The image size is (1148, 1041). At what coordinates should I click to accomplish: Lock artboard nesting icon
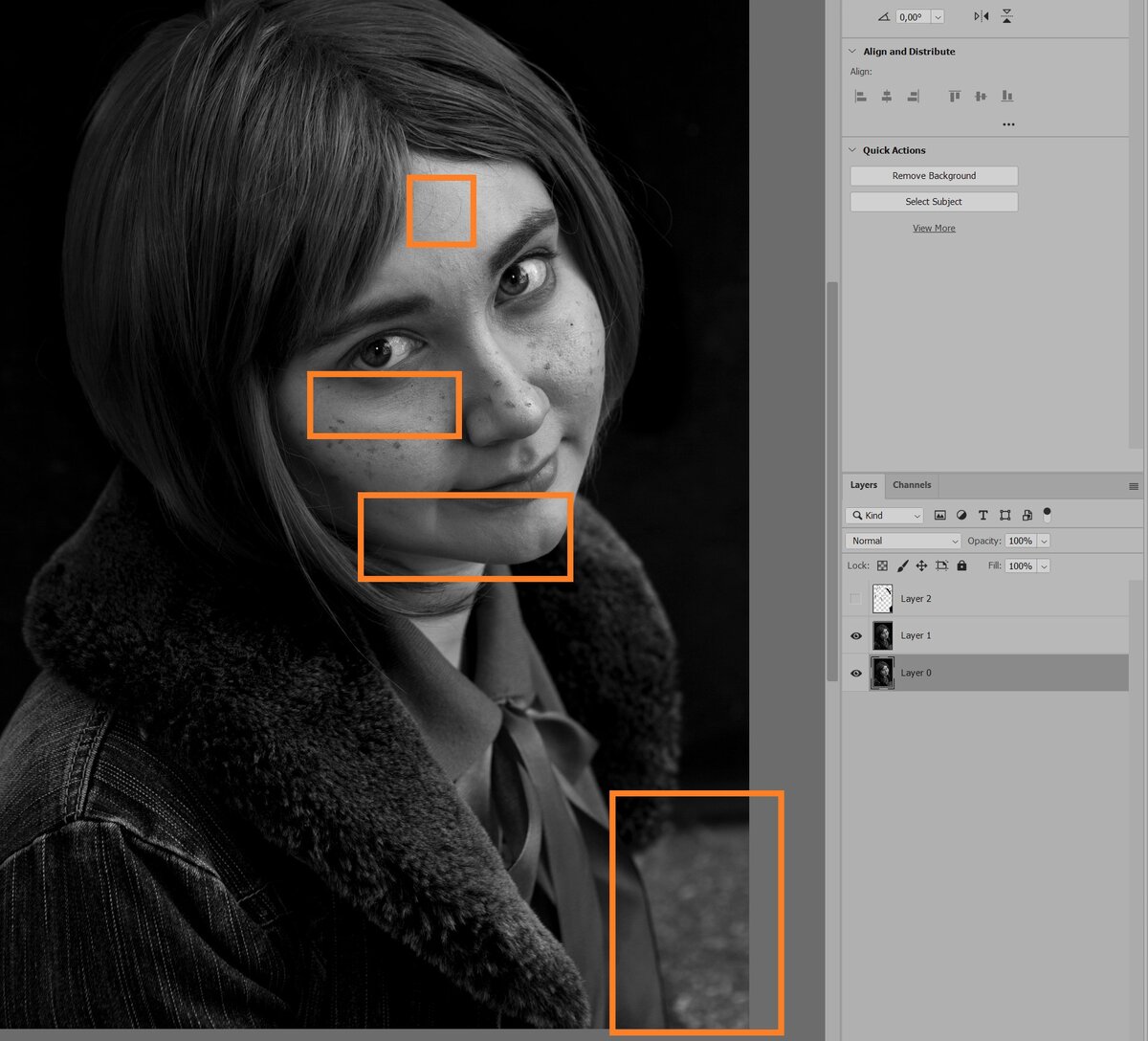[x=941, y=565]
